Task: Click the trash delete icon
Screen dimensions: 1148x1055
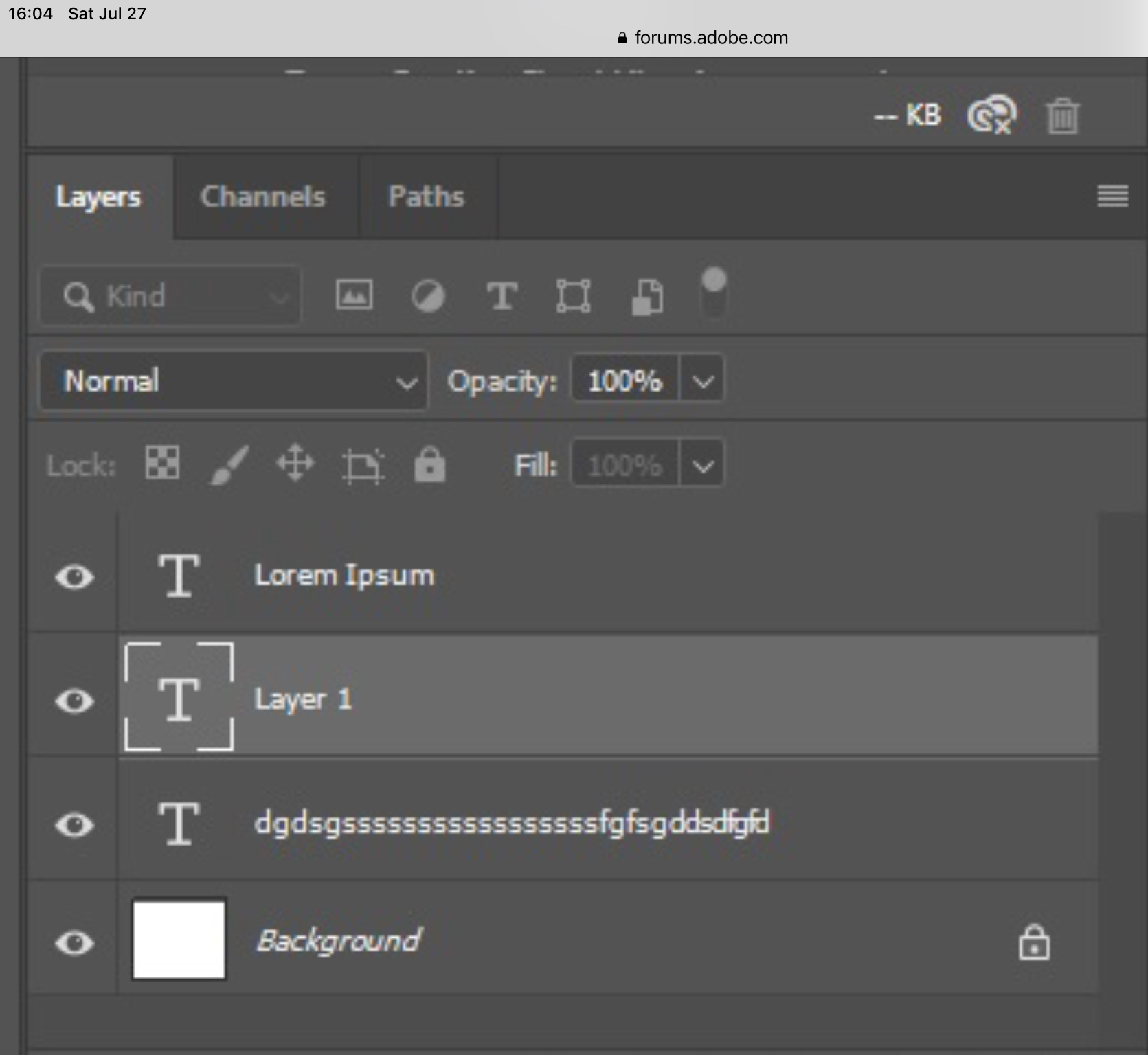Action: (x=1062, y=116)
